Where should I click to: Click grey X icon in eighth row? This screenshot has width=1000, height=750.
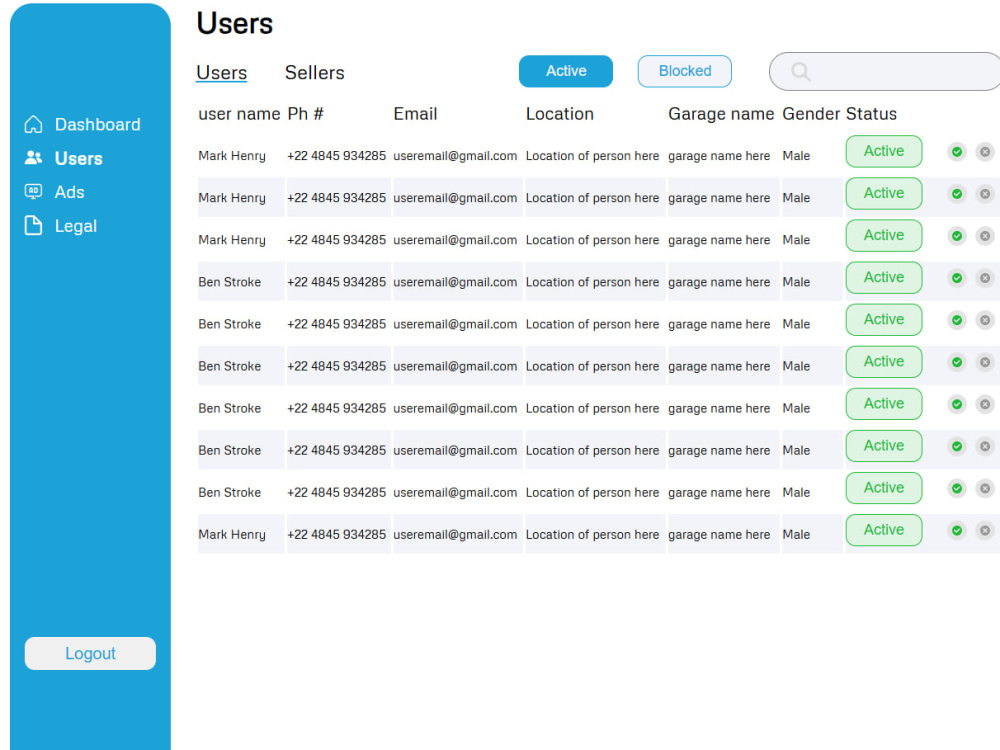985,446
